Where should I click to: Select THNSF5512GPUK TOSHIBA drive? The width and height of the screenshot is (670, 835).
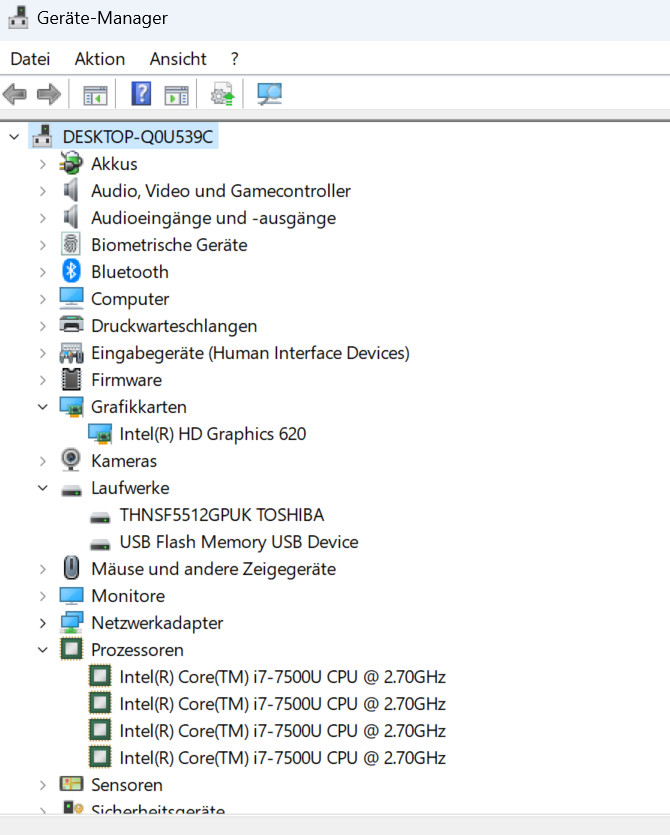pyautogui.click(x=222, y=515)
